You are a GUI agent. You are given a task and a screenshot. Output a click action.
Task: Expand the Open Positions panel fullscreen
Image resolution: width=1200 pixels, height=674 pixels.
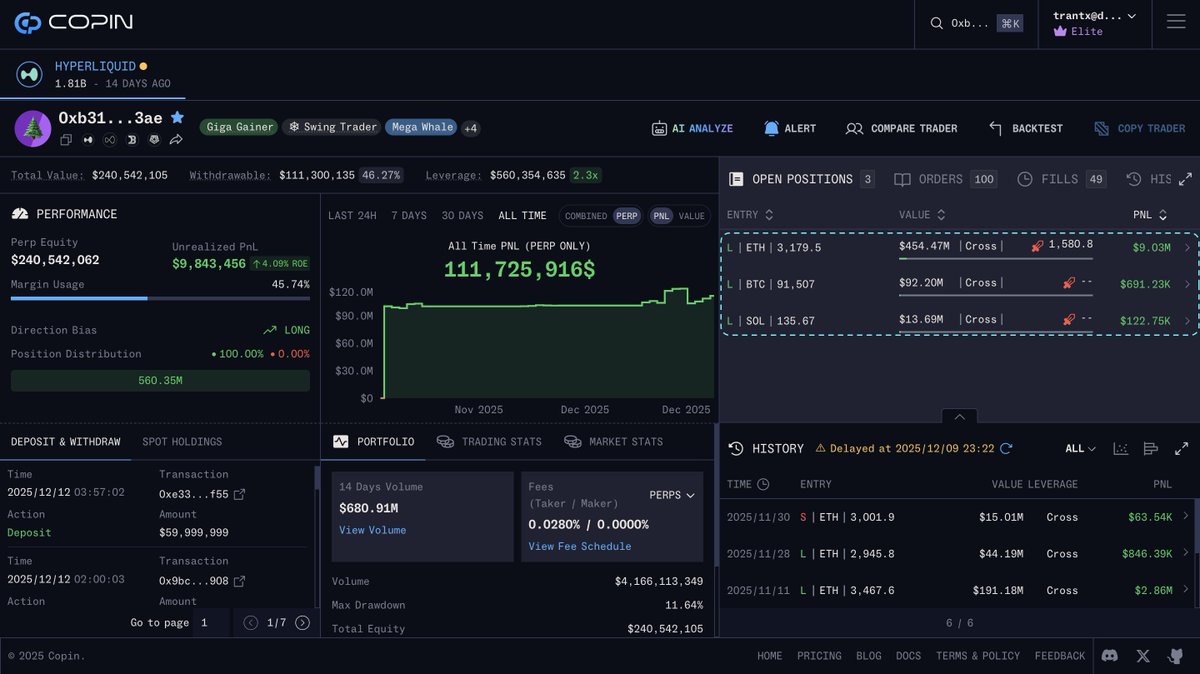click(1185, 179)
